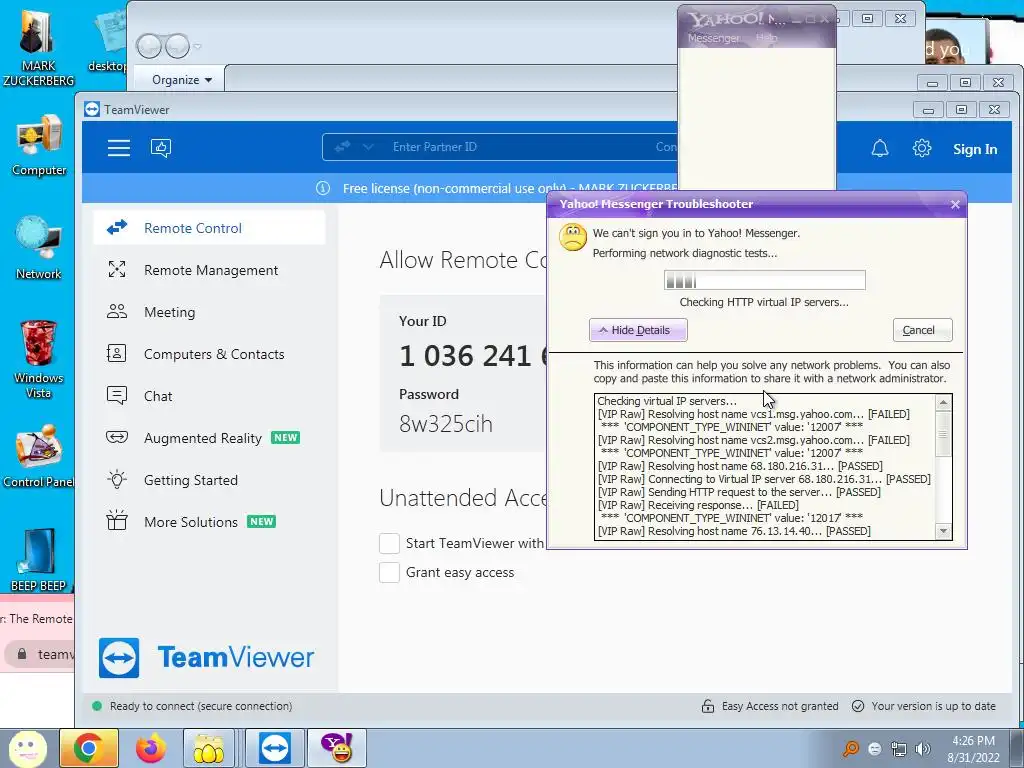Open TeamViewer notifications bell
Screen dimensions: 1024x768
point(880,148)
